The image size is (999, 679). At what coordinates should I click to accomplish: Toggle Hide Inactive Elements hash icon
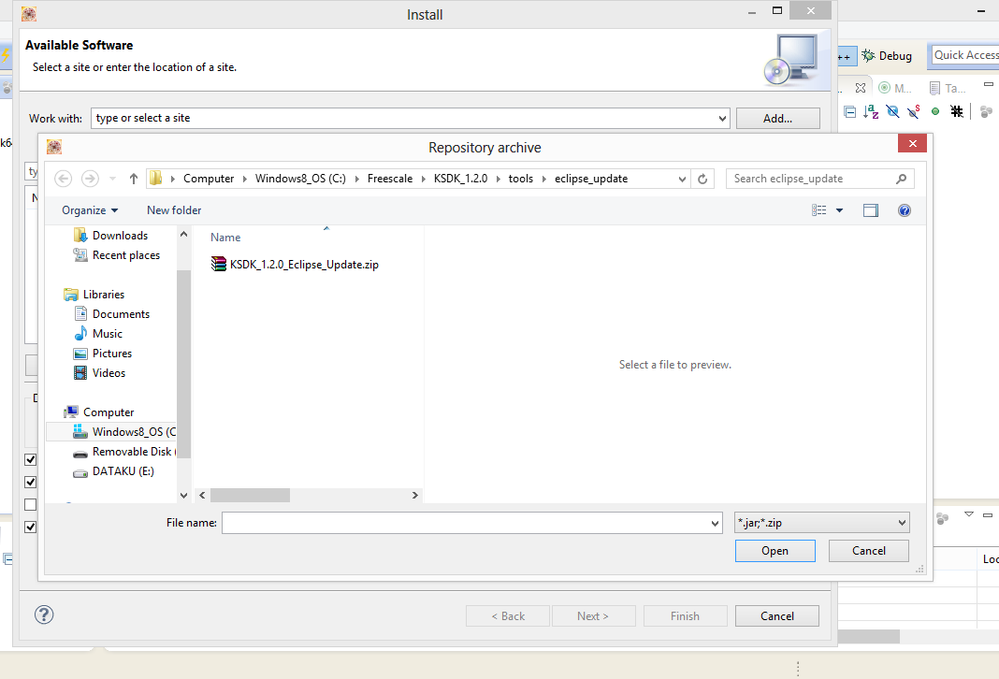tap(956, 111)
